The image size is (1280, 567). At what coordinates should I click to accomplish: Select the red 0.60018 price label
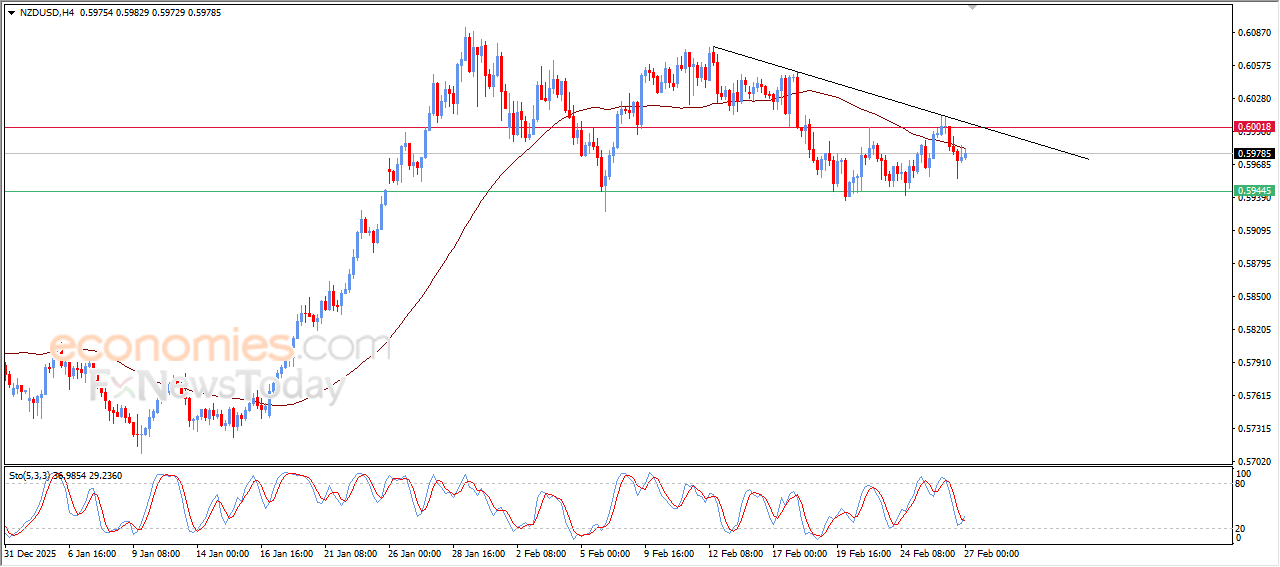(1254, 127)
